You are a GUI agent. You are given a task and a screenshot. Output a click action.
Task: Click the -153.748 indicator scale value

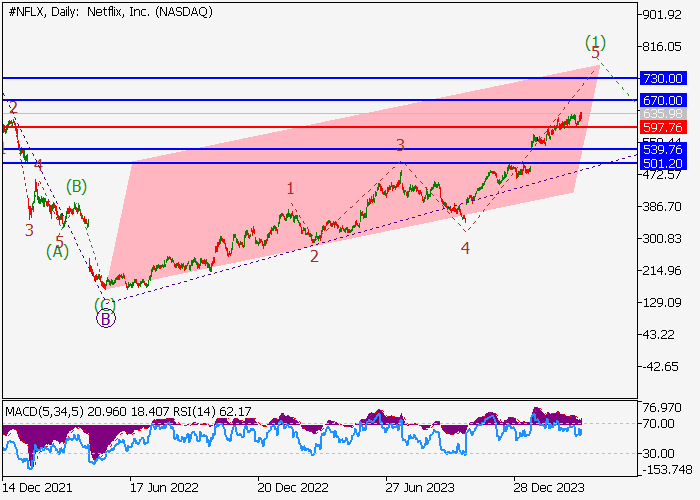(667, 470)
